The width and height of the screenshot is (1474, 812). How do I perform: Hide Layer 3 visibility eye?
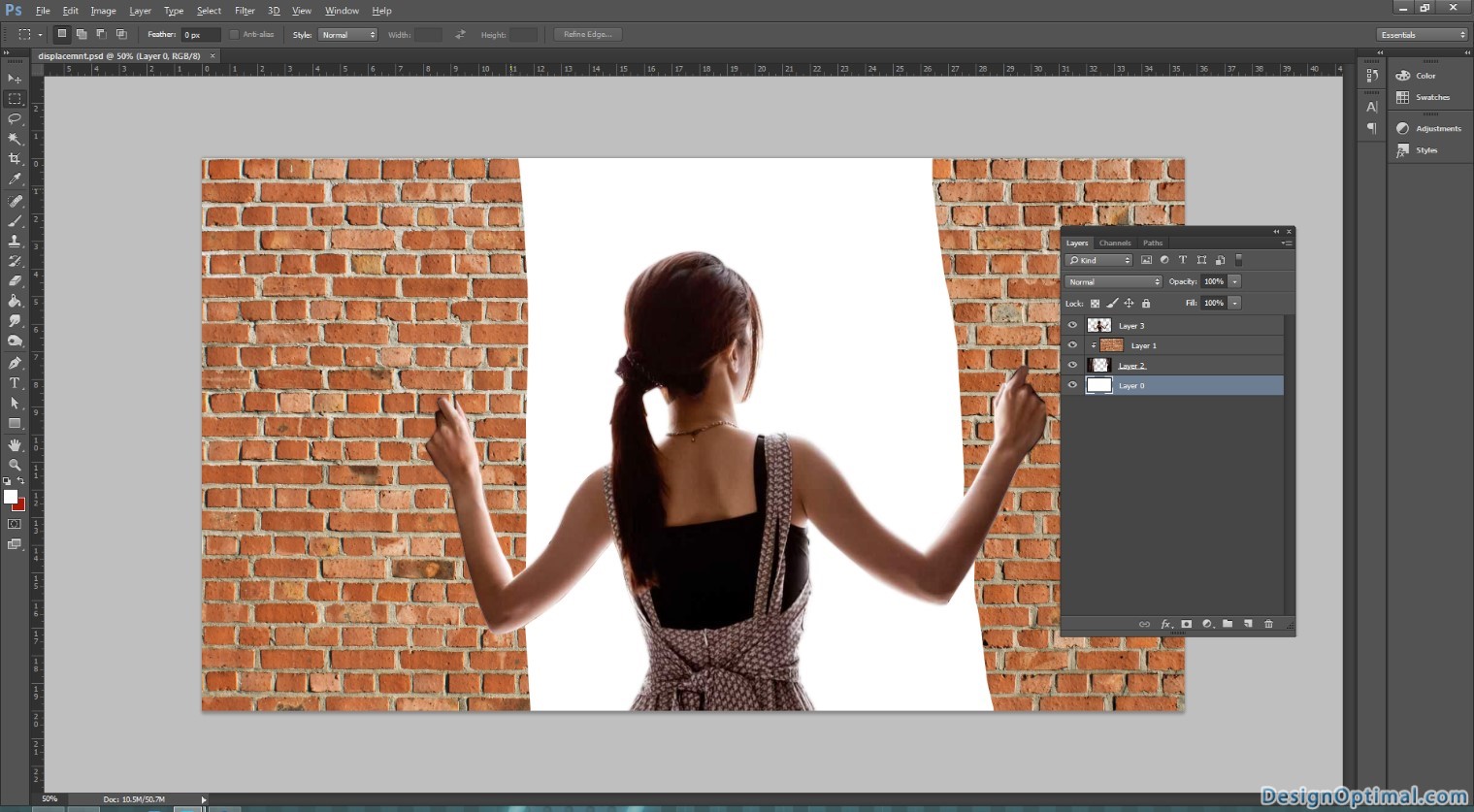click(x=1072, y=325)
